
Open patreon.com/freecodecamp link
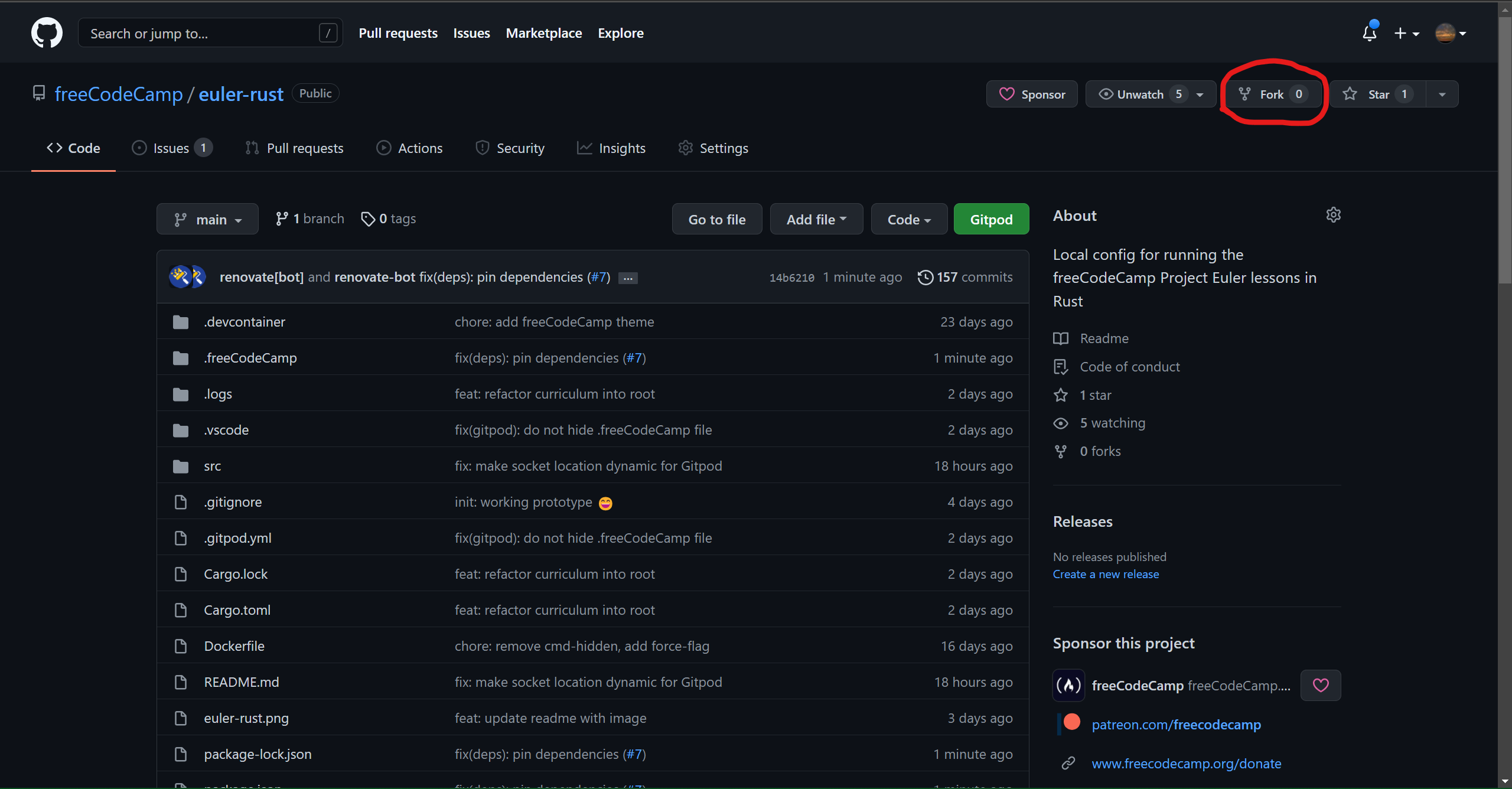(x=1176, y=725)
